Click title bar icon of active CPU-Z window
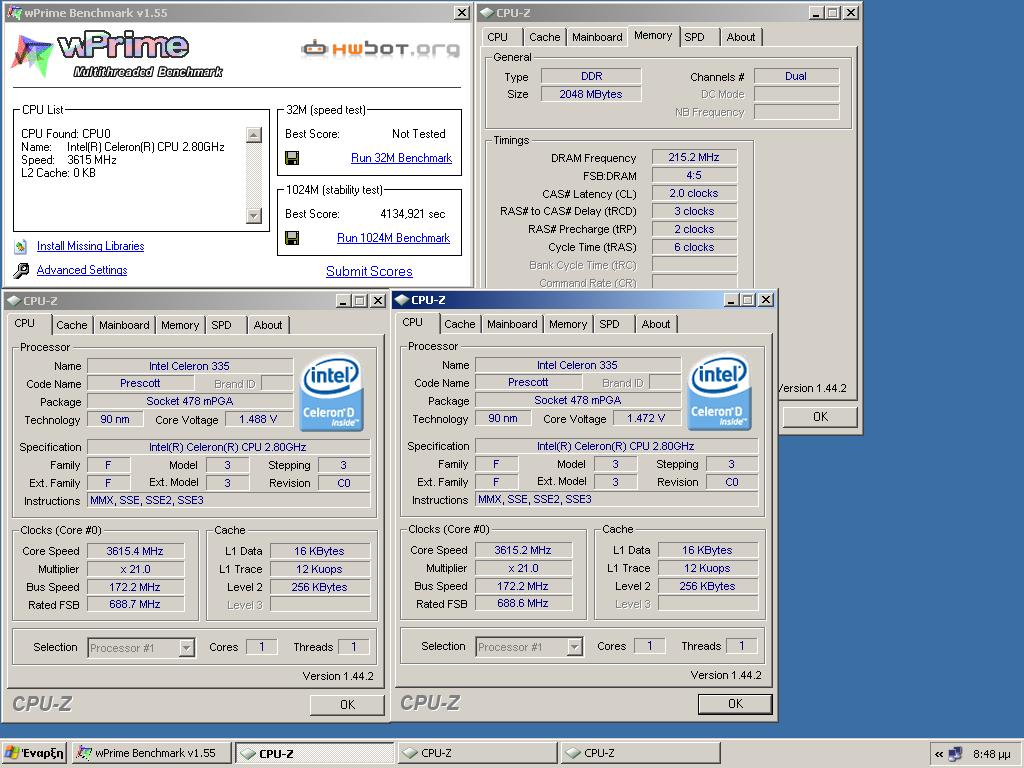Image resolution: width=1024 pixels, height=768 pixels. tap(402, 300)
